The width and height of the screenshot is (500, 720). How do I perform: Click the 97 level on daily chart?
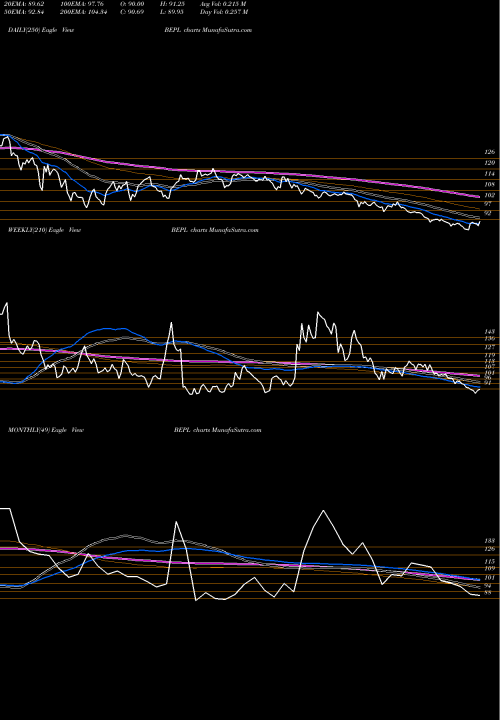pos(488,203)
